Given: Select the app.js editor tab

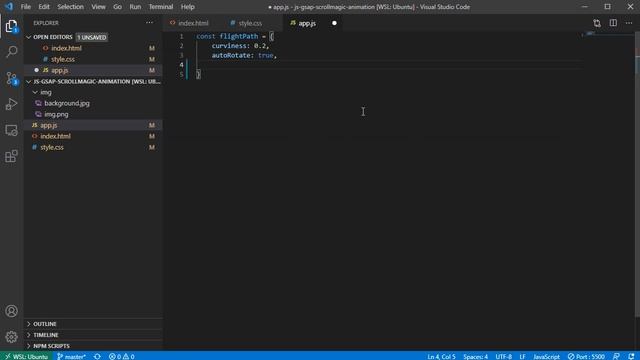Looking at the screenshot, I should click(307, 23).
